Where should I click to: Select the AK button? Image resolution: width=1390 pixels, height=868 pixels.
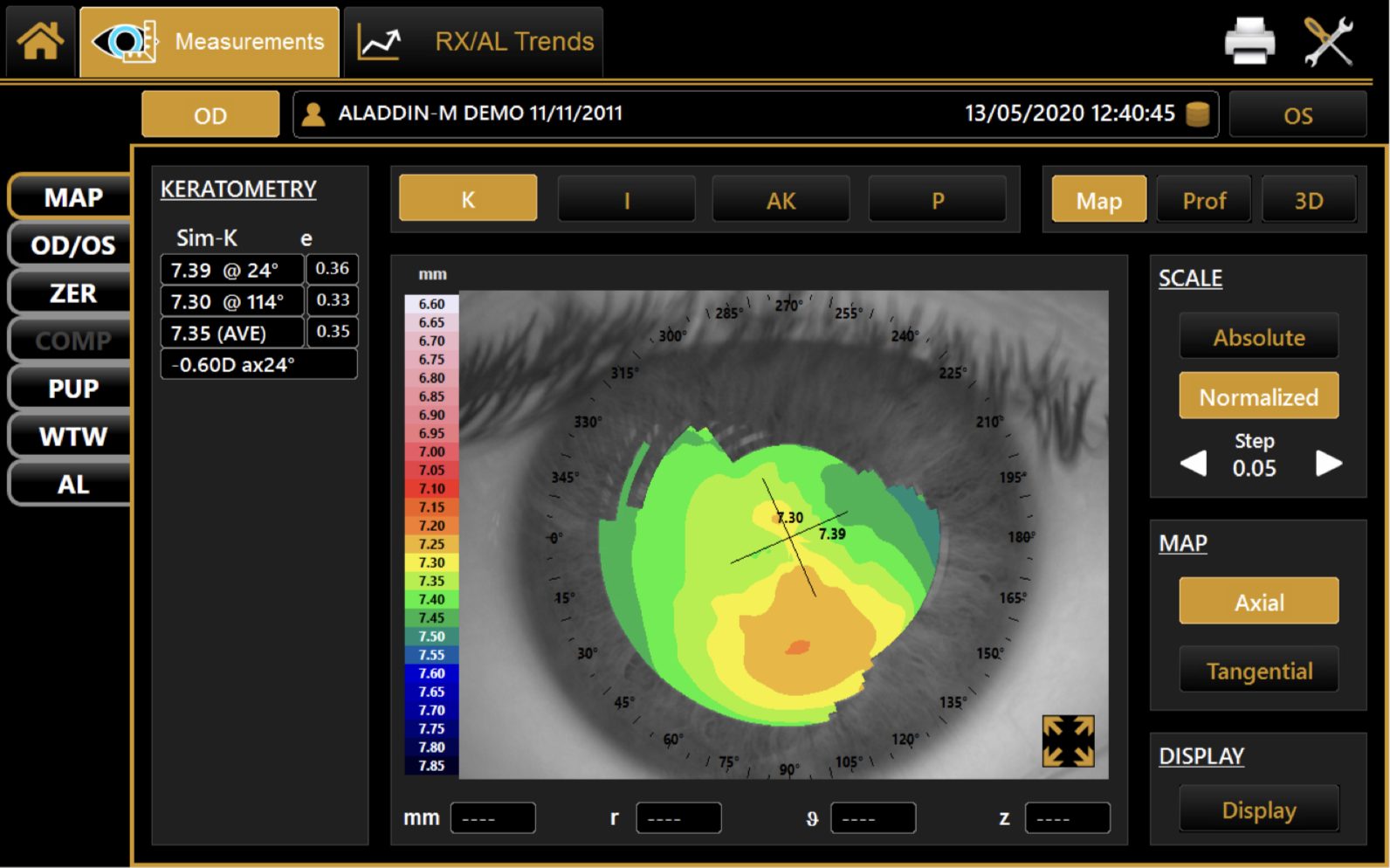(781, 200)
